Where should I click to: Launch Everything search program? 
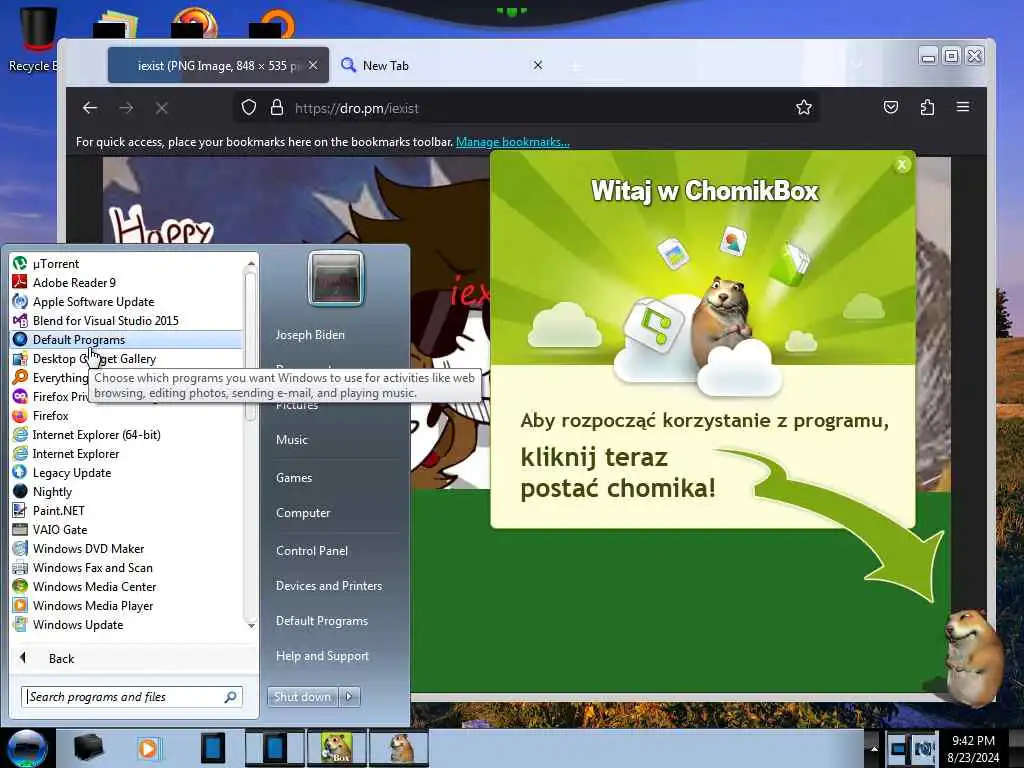50,377
